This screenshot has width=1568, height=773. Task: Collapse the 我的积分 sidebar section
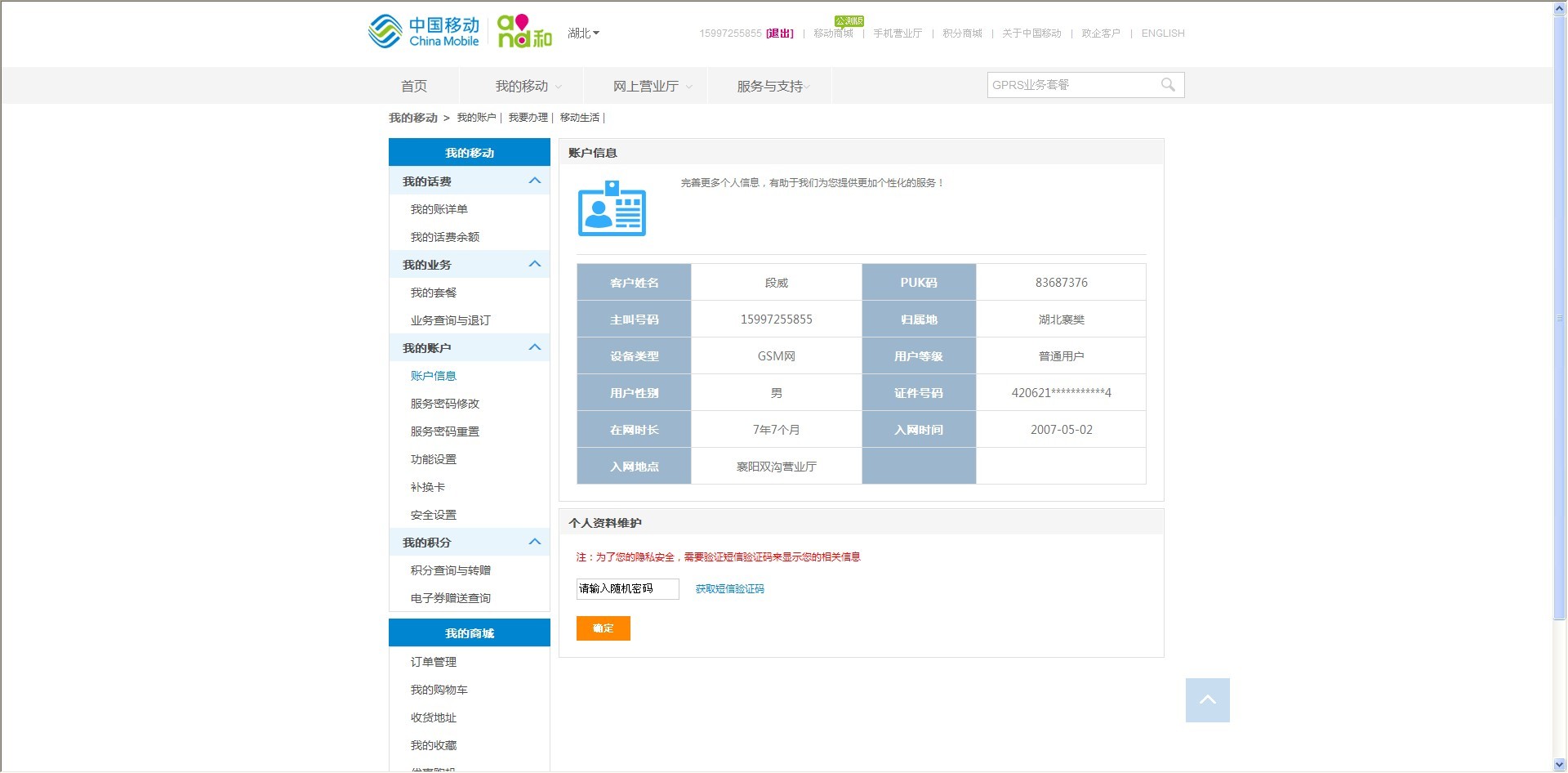(535, 542)
